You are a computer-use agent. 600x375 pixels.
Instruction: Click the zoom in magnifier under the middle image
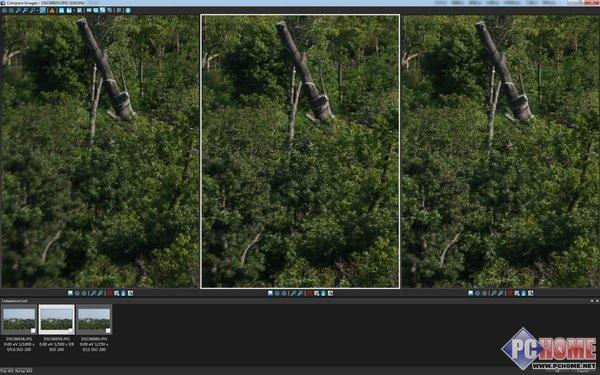pos(293,293)
